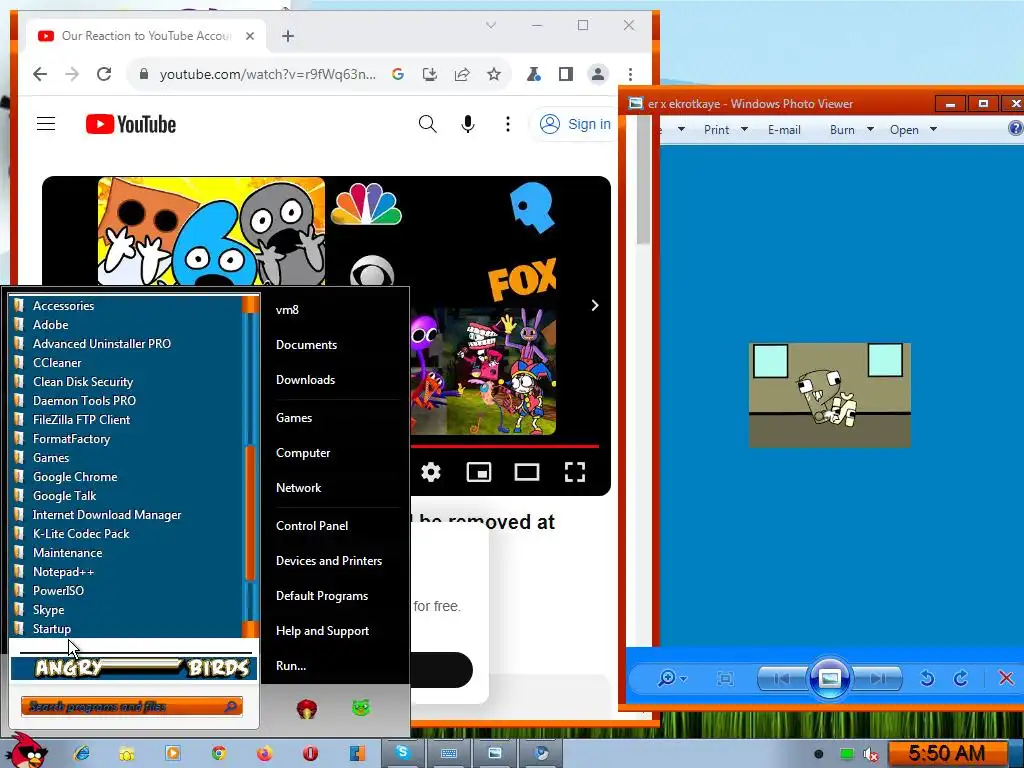The height and width of the screenshot is (768, 1024).
Task: Click Chrome back arrow
Action: coord(40,74)
